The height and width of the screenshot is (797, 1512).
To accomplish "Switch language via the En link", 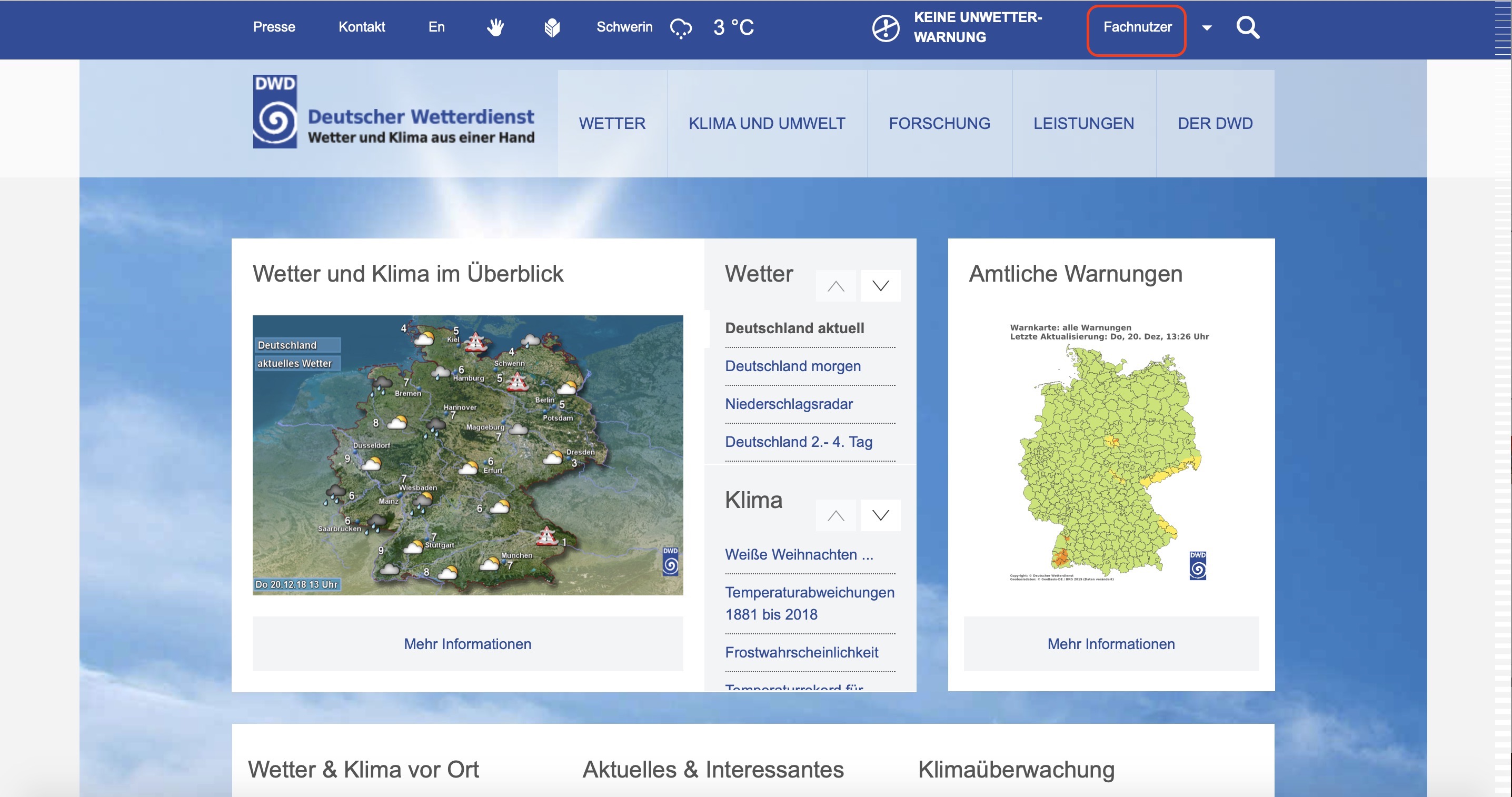I will click(436, 27).
